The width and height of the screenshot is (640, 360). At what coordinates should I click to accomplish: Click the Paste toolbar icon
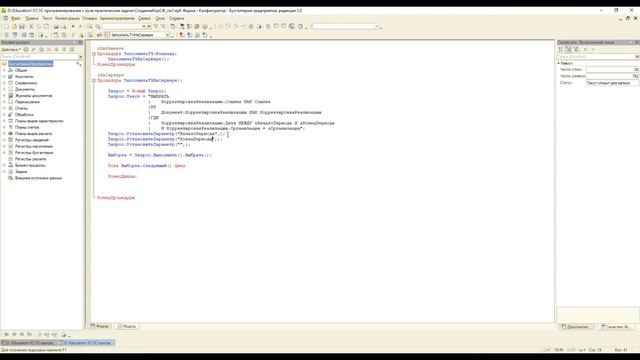47,27
